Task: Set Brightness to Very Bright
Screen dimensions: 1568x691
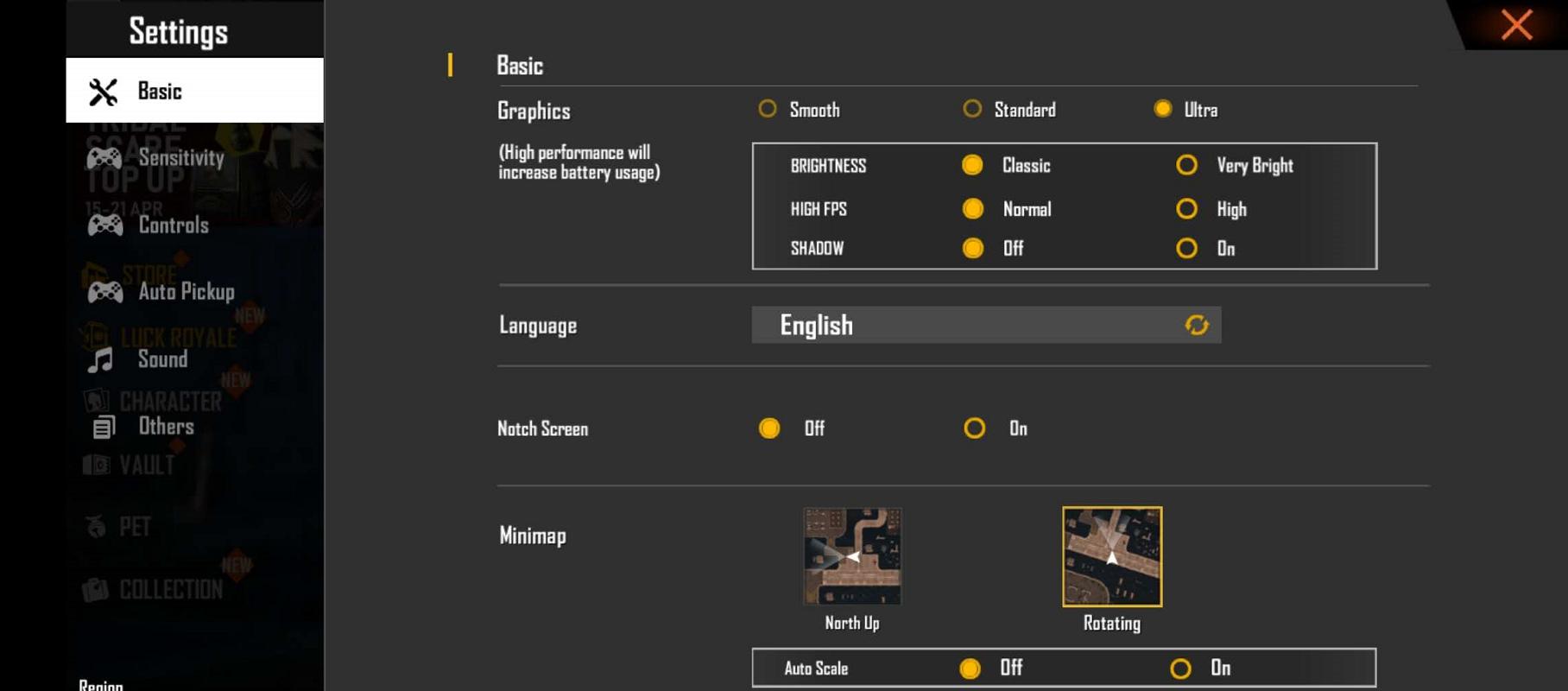Action: tap(1186, 165)
